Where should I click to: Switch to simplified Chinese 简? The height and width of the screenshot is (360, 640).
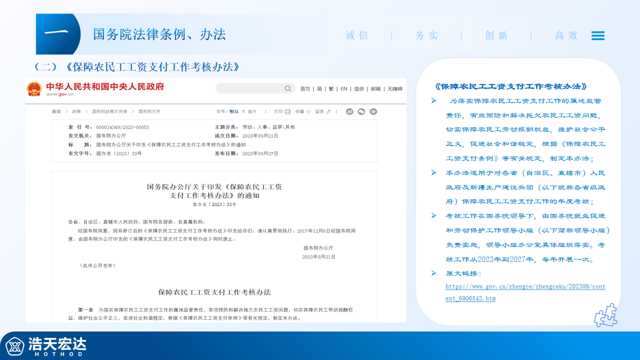tap(319, 89)
